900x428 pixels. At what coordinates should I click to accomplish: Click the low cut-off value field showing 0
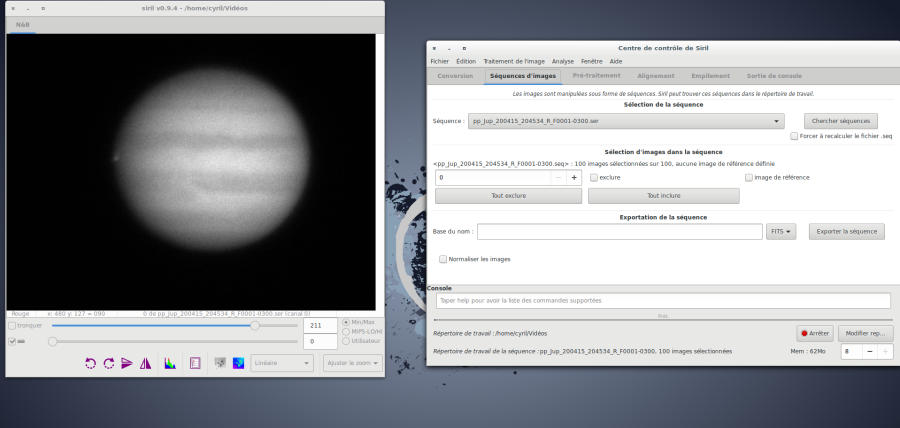tap(320, 341)
